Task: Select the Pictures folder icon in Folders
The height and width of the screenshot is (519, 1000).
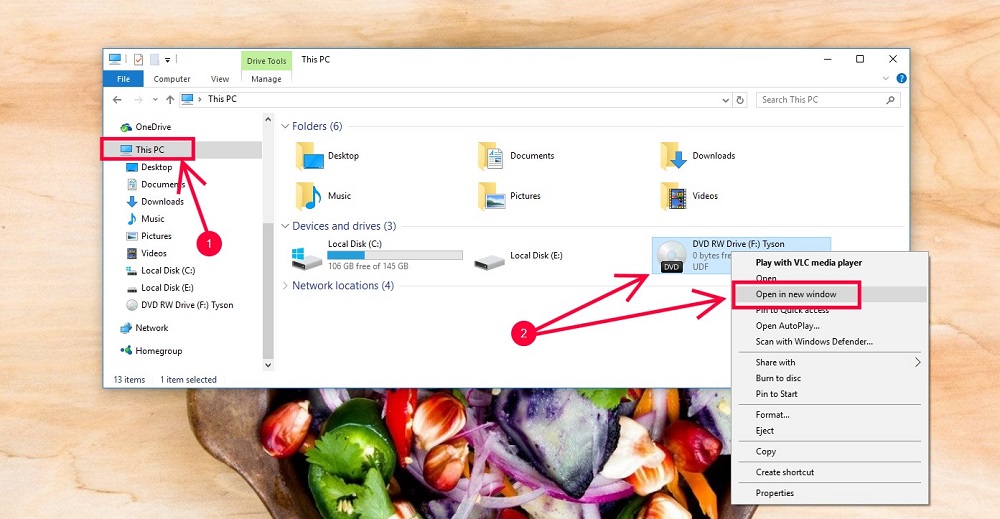Action: pyautogui.click(x=492, y=196)
